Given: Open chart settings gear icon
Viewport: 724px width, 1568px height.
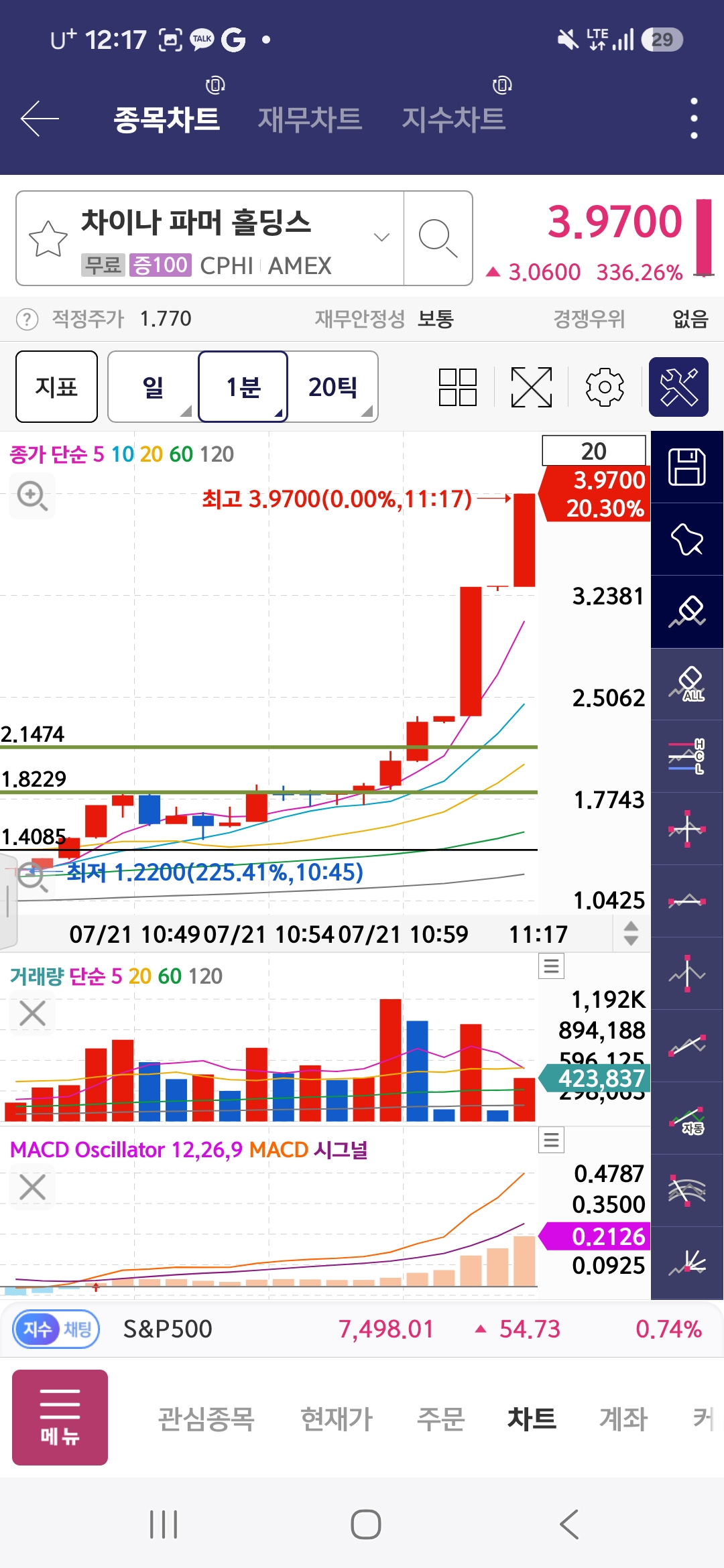Looking at the screenshot, I should [605, 387].
